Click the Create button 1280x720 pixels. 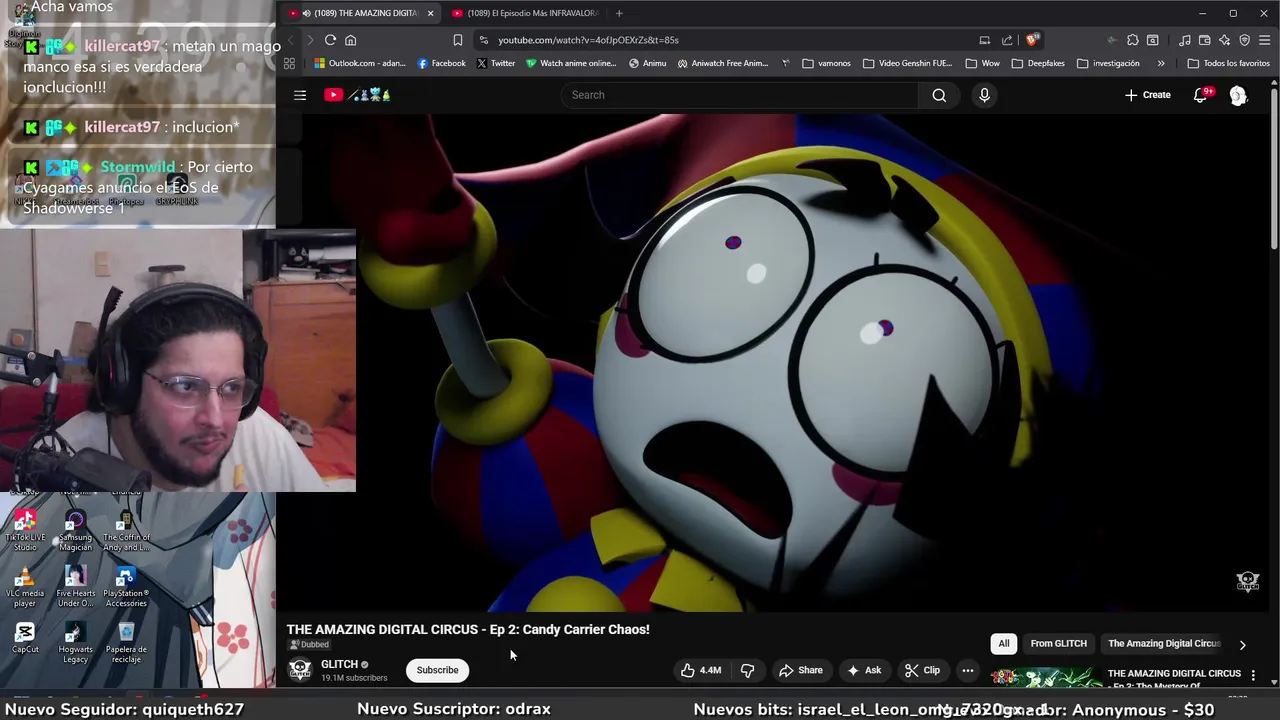[1147, 95]
